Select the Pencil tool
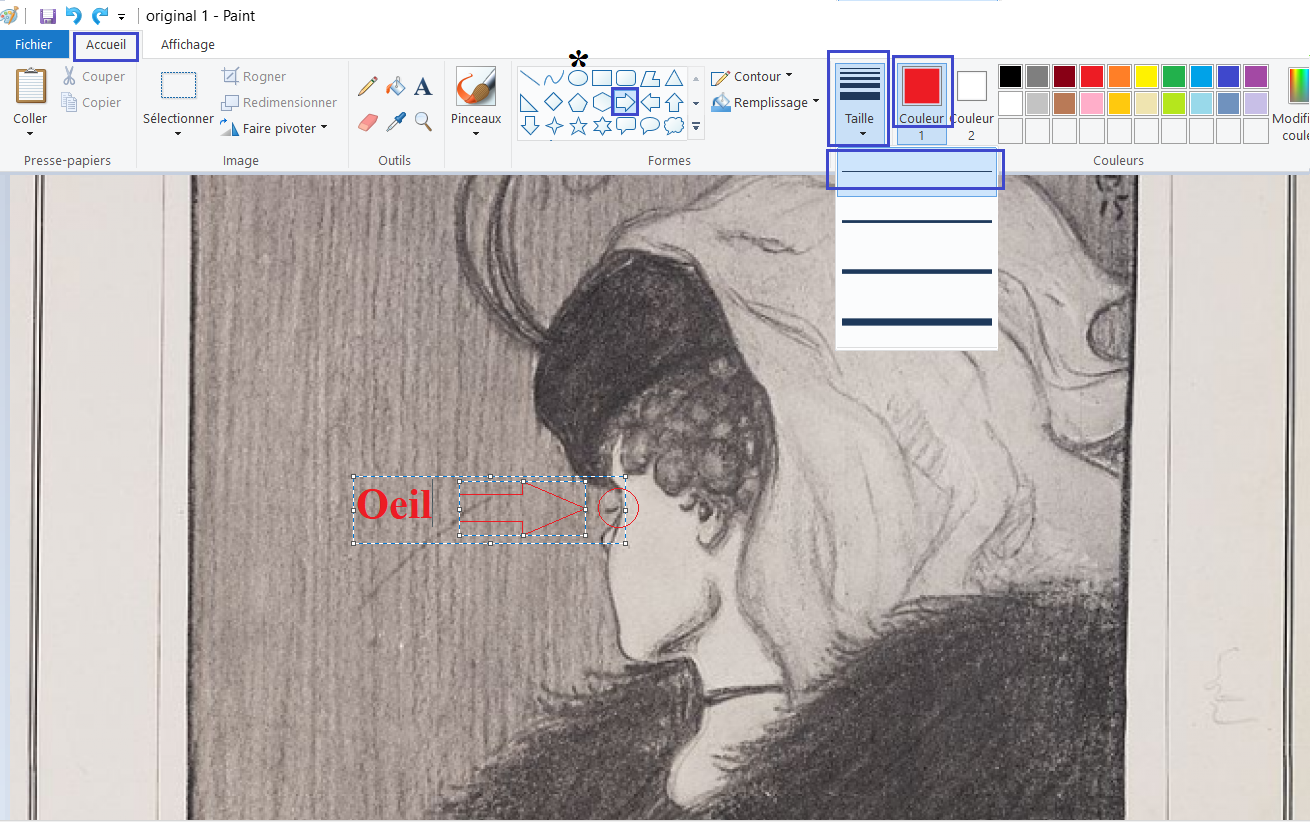1310x822 pixels. pos(368,87)
